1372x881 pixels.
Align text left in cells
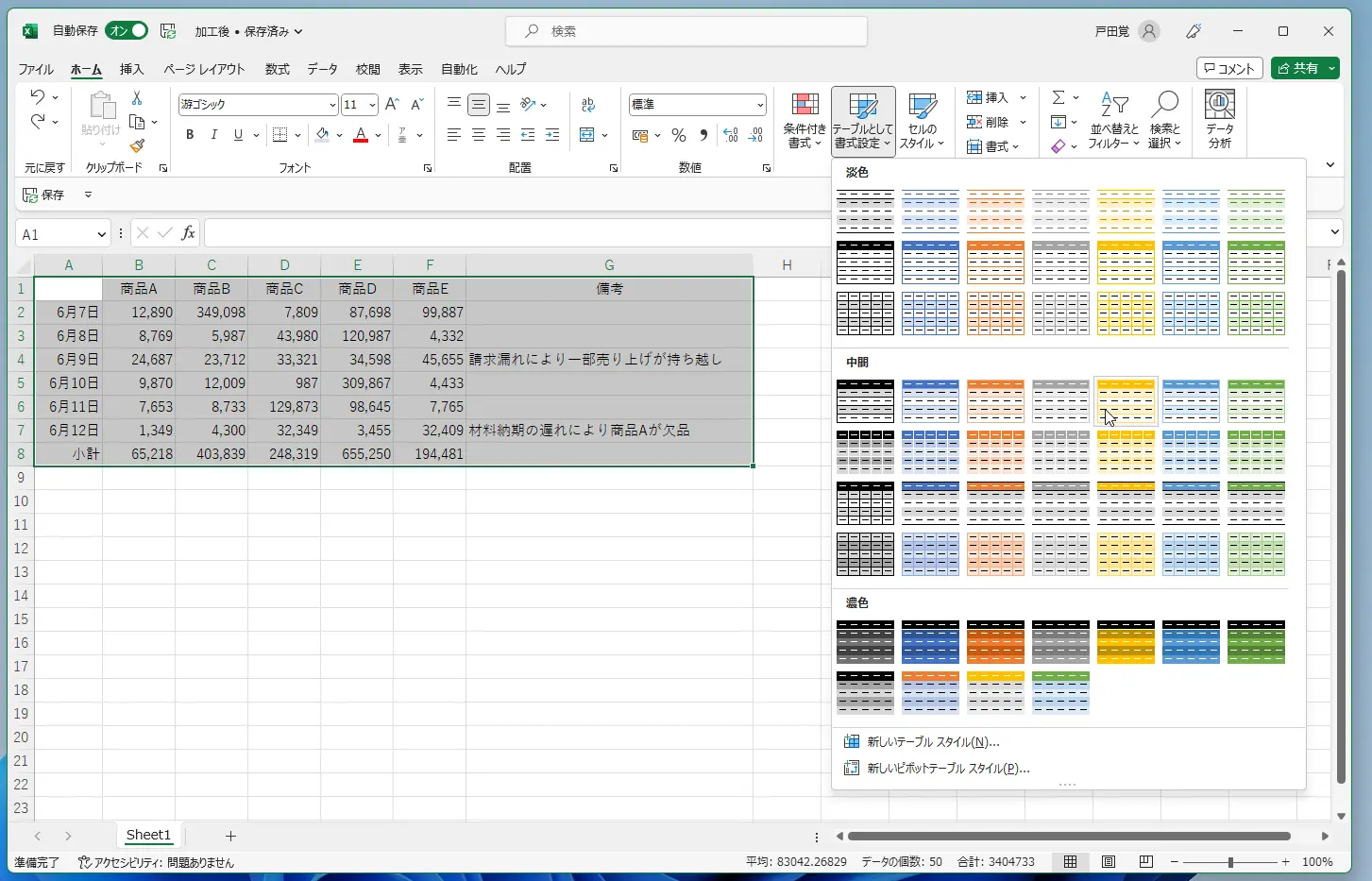click(454, 135)
